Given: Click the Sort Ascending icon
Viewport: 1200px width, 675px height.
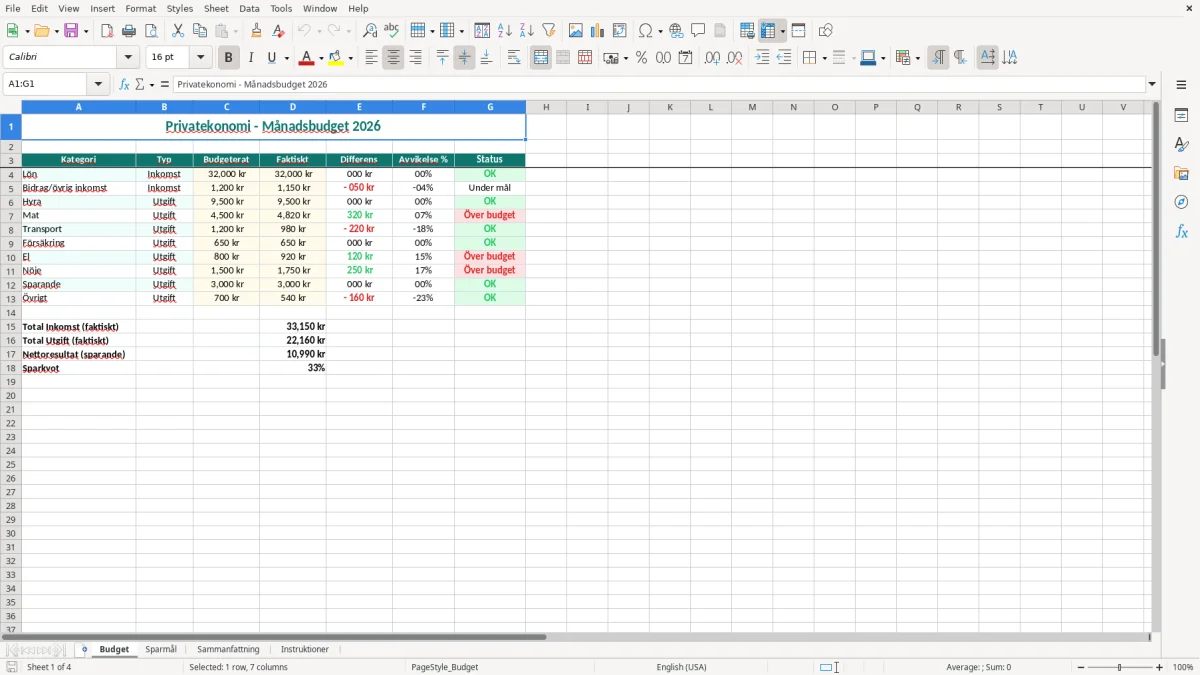Looking at the screenshot, I should (x=504, y=31).
